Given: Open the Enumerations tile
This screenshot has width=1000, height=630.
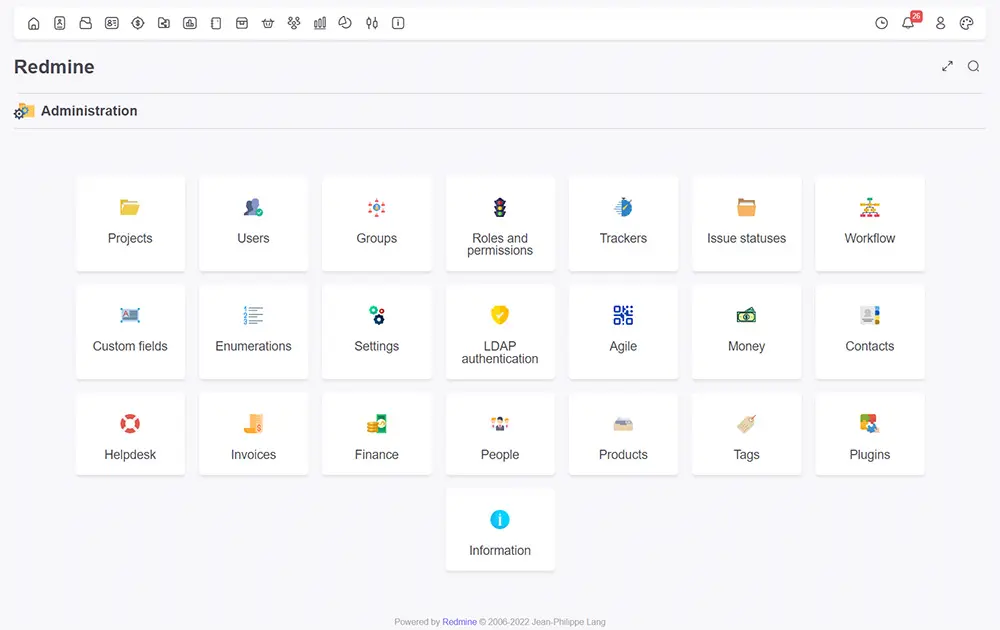Looking at the screenshot, I should point(253,332).
